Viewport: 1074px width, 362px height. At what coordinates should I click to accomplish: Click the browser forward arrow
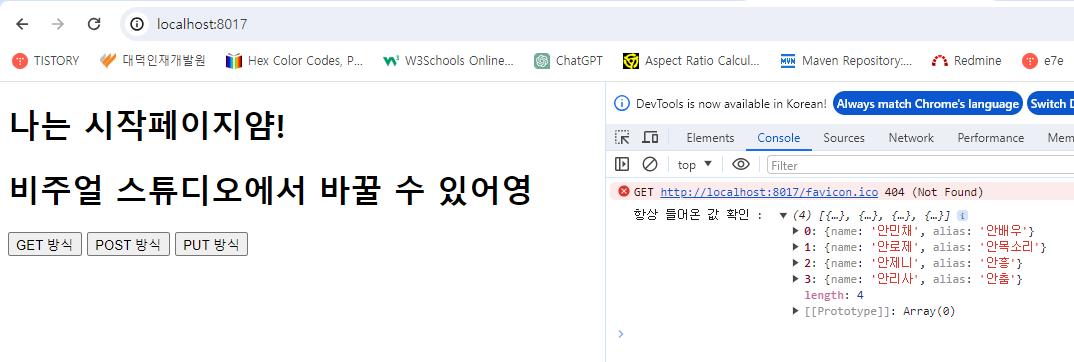[58, 25]
